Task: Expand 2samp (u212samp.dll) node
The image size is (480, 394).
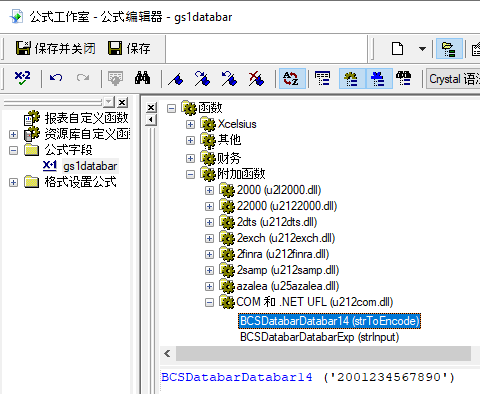Action: coord(209,270)
